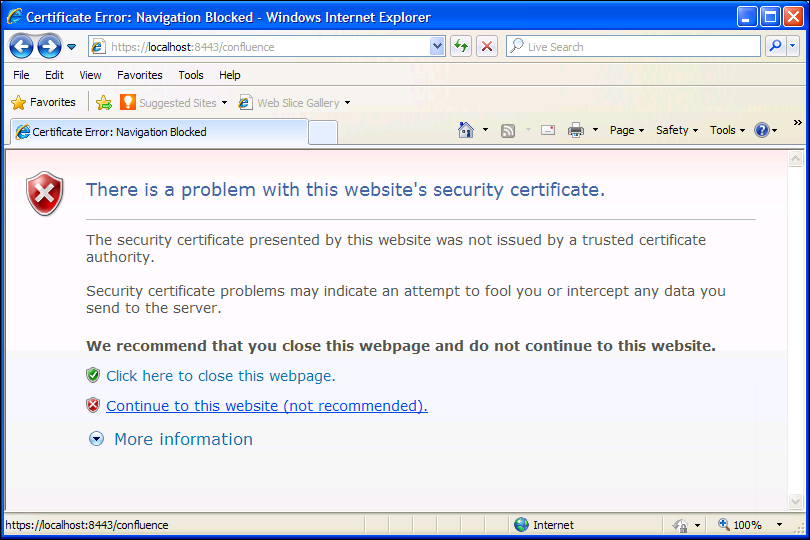Click the Back navigation arrow button

pyautogui.click(x=21, y=47)
